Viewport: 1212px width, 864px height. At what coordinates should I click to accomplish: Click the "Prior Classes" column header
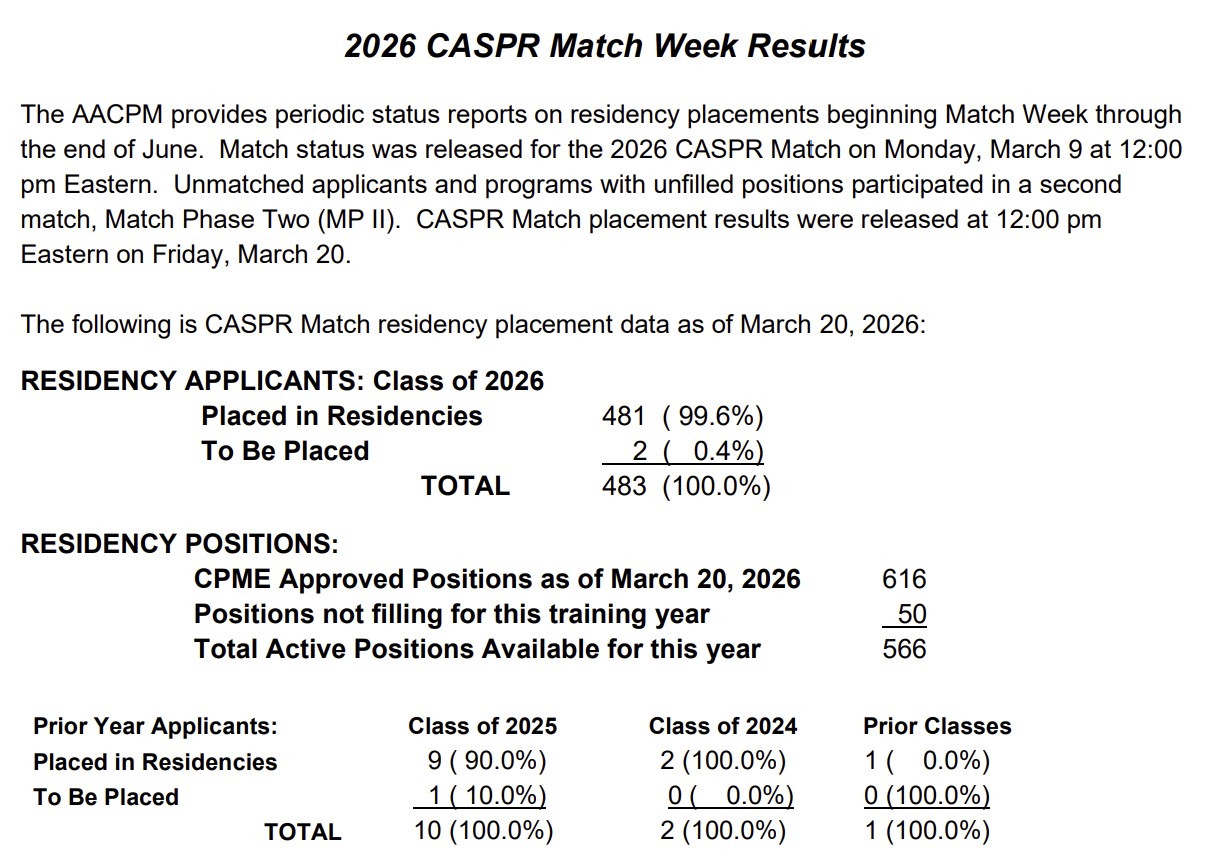[x=937, y=726]
